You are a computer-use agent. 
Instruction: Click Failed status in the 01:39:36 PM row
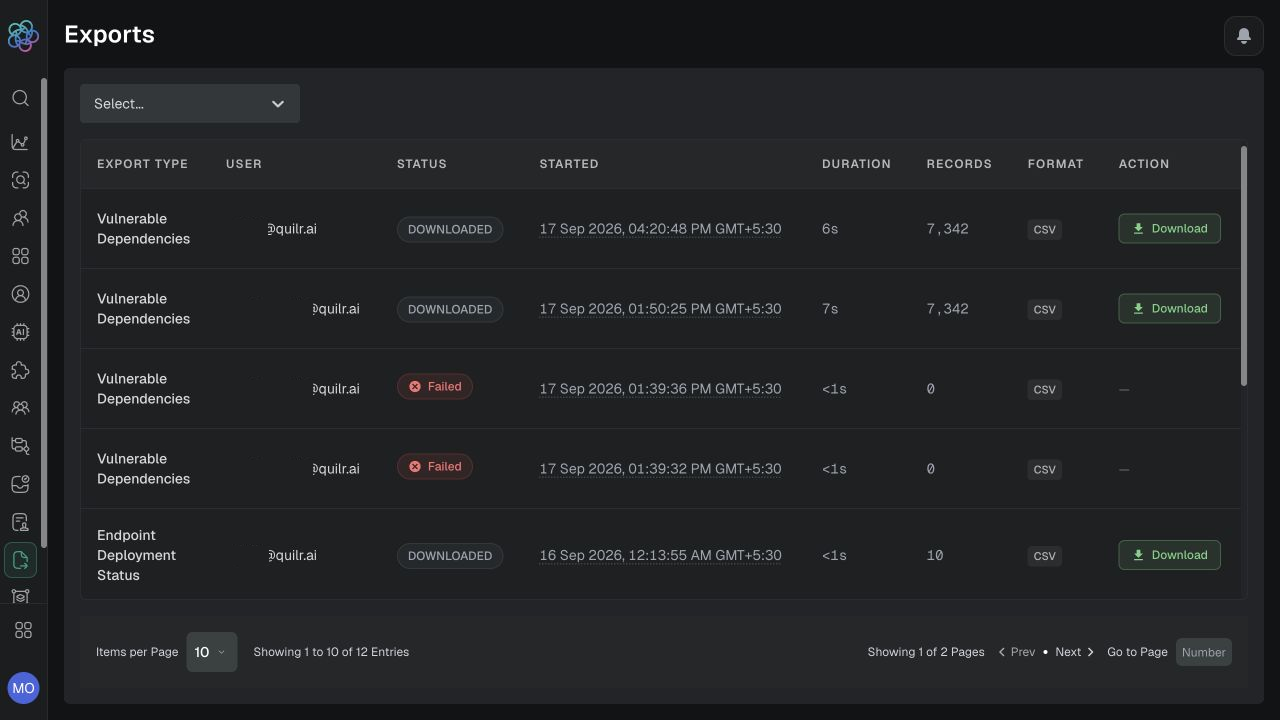tap(435, 386)
